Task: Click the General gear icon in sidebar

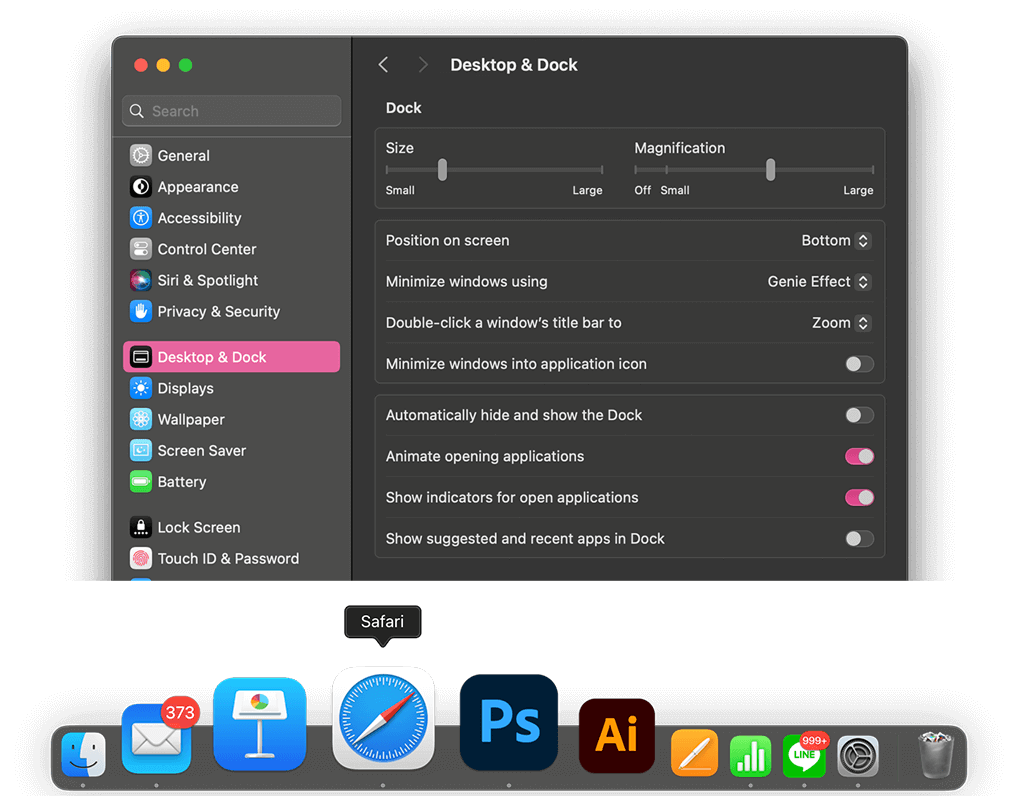Action: click(x=140, y=156)
